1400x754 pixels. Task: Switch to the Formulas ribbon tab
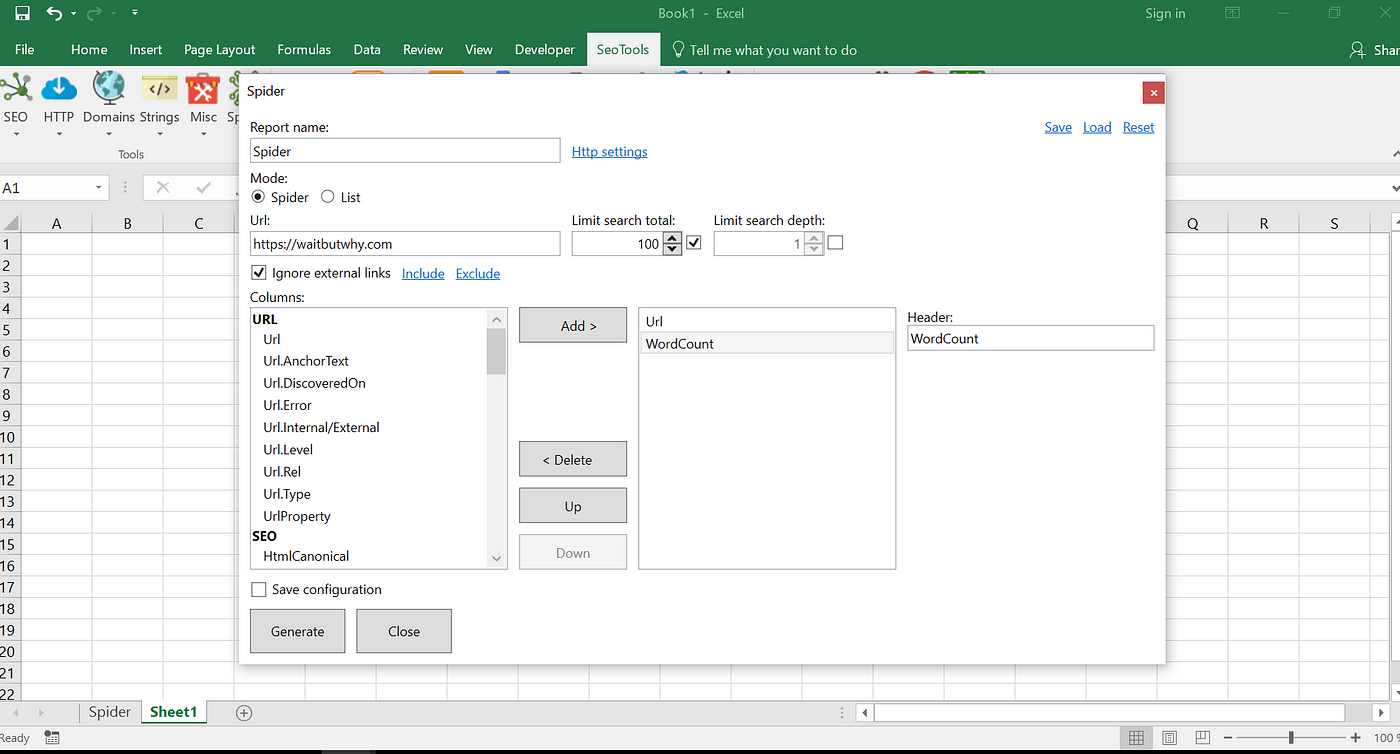click(304, 49)
